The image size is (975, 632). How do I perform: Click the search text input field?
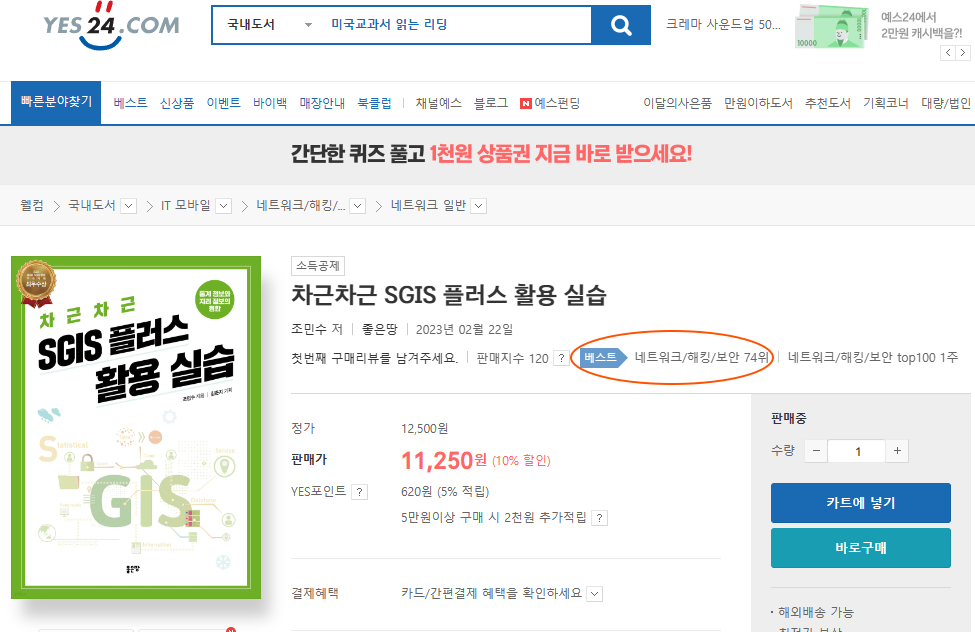pyautogui.click(x=457, y=24)
